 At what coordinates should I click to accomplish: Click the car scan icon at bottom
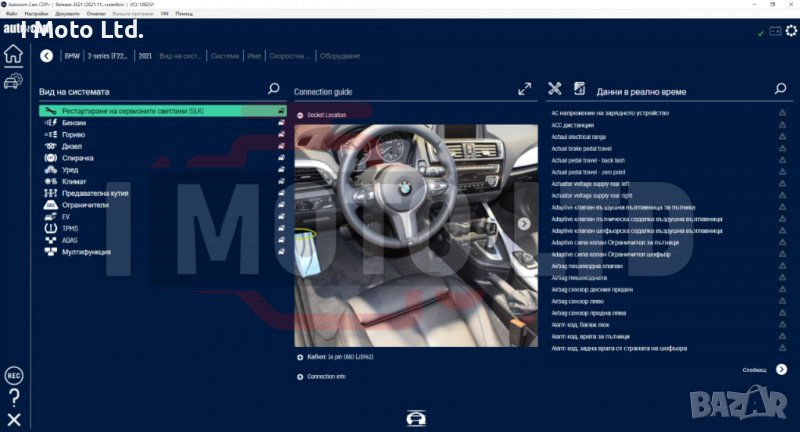412,417
